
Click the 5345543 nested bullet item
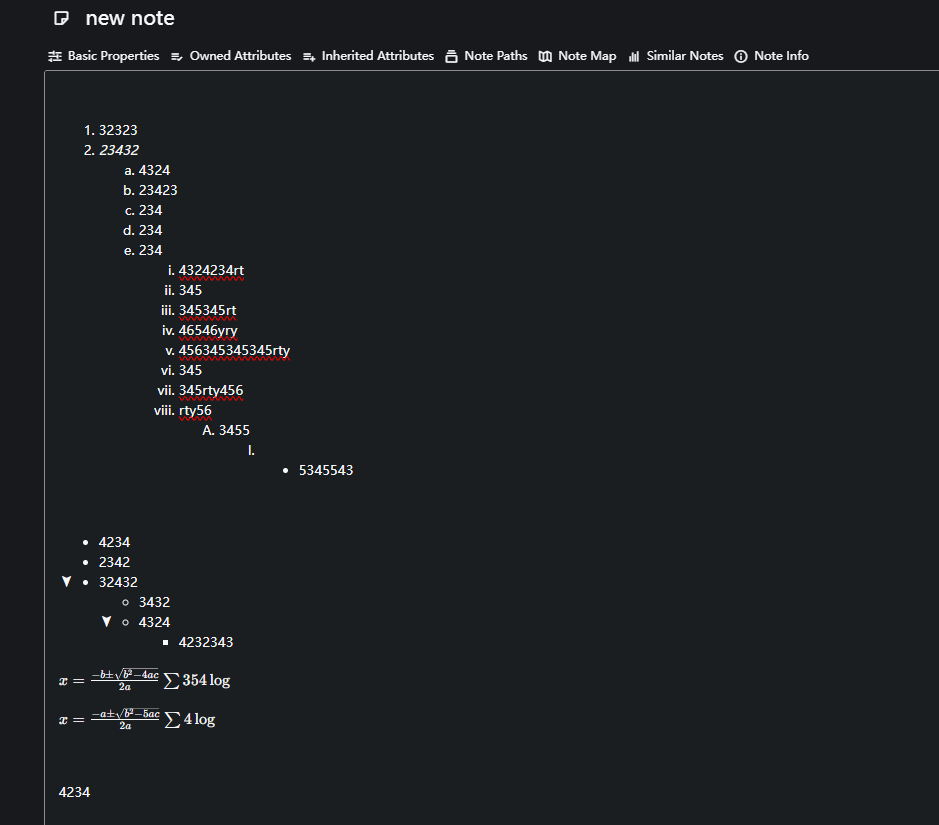pyautogui.click(x=325, y=470)
